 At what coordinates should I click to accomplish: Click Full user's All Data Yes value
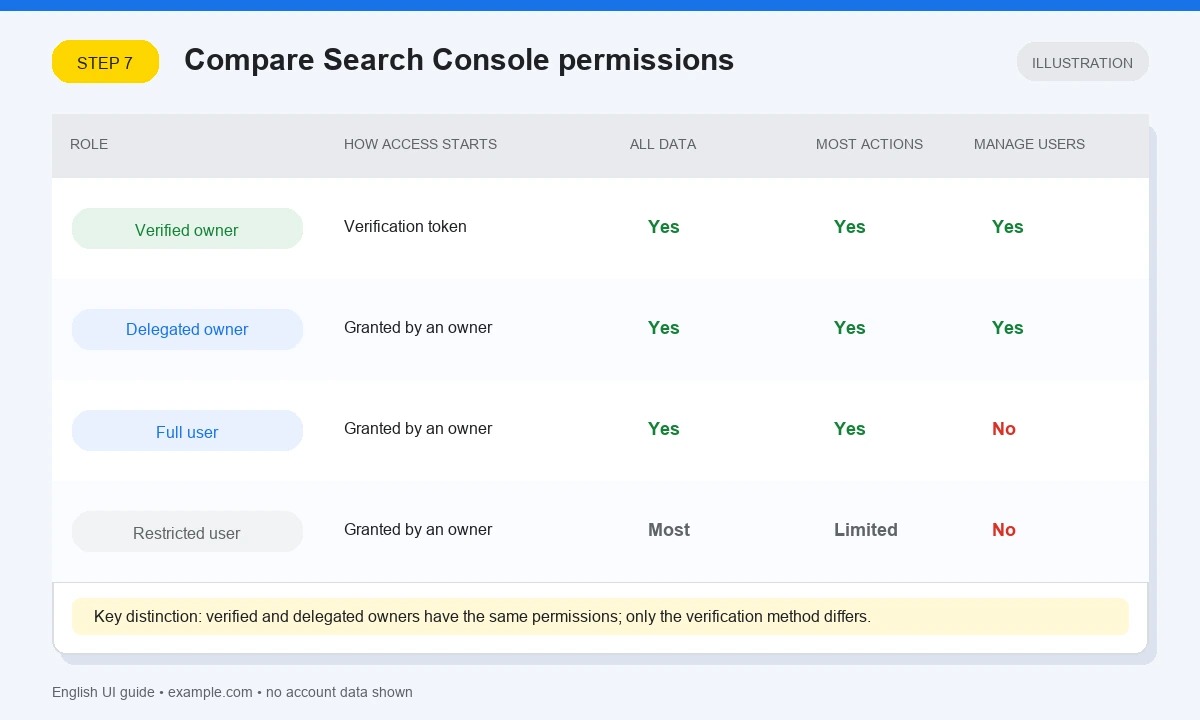coord(663,429)
